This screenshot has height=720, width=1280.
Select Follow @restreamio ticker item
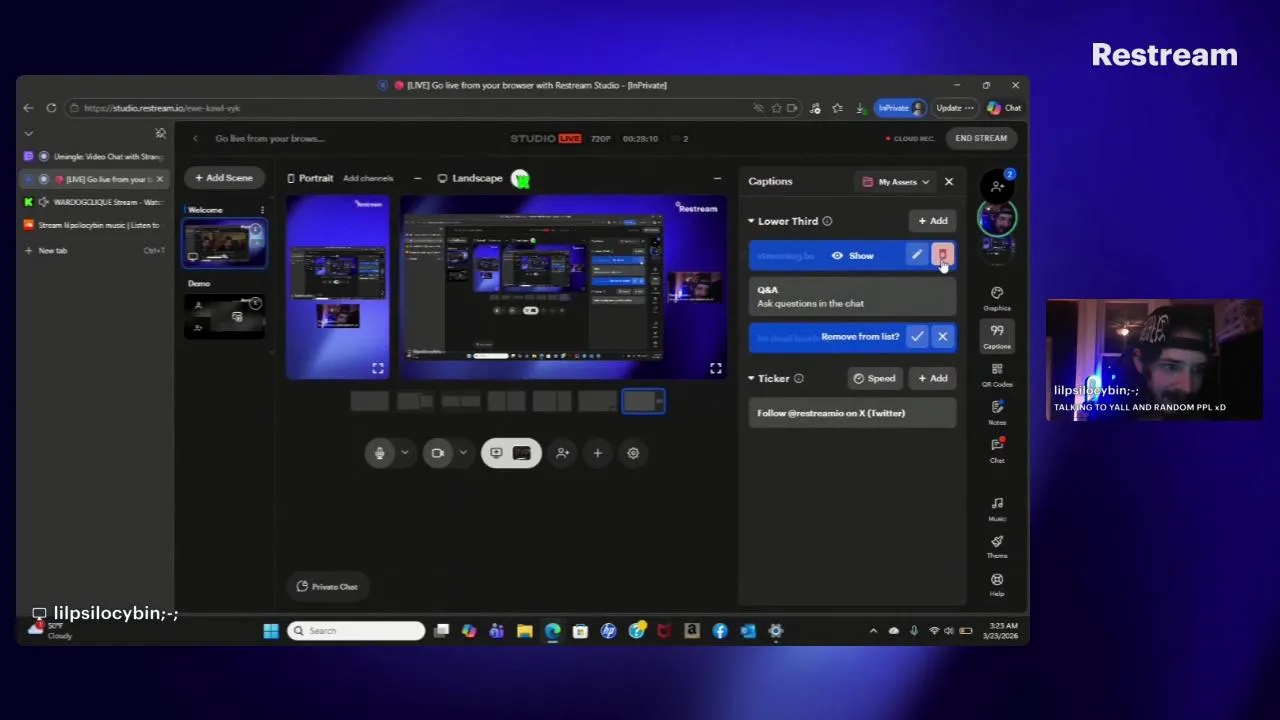tap(852, 413)
